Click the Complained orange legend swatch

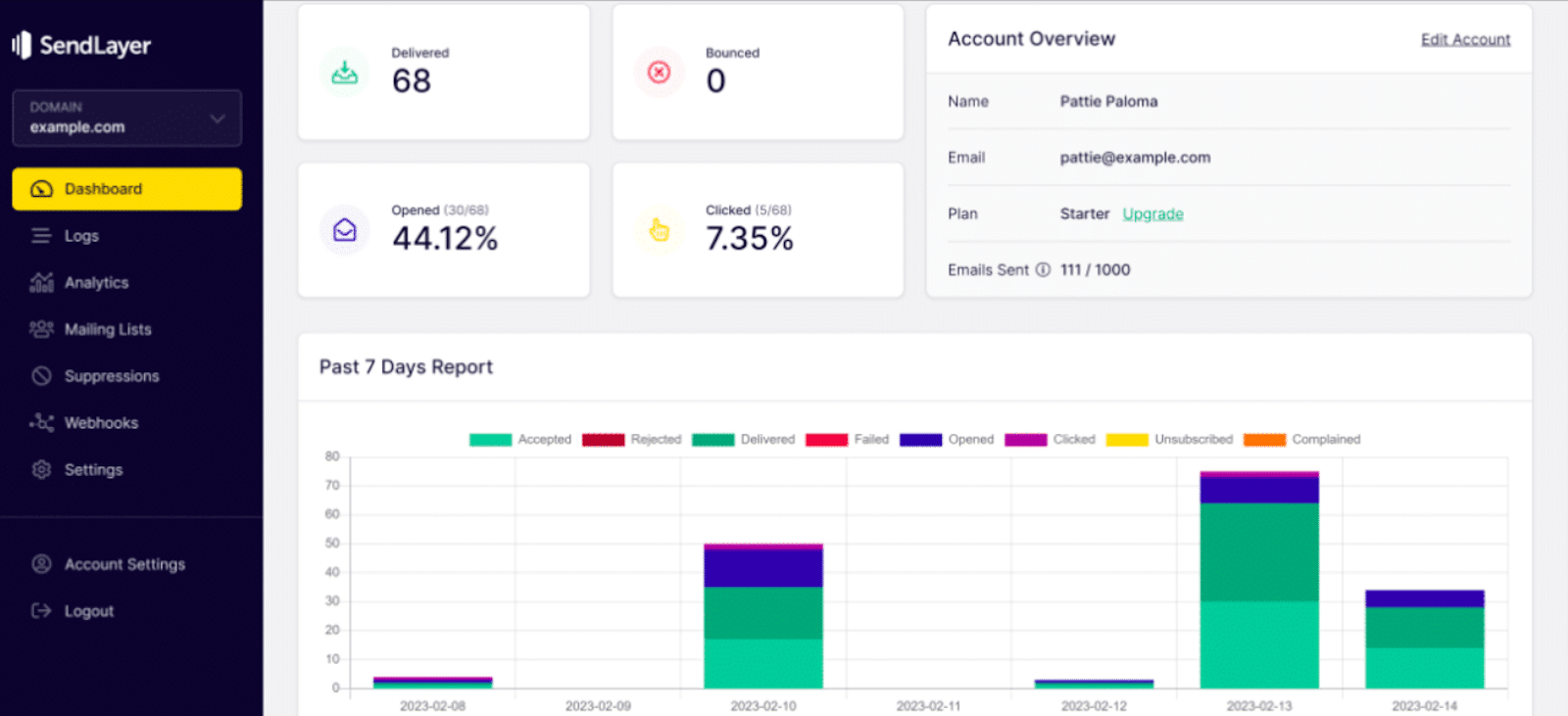[1264, 440]
